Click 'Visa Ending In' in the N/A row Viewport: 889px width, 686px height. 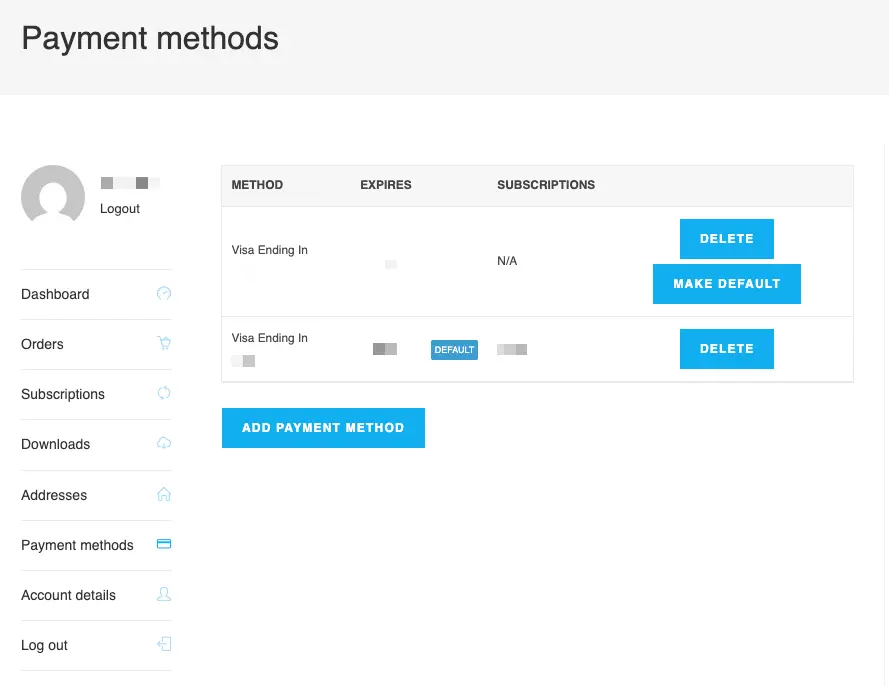[x=269, y=250]
